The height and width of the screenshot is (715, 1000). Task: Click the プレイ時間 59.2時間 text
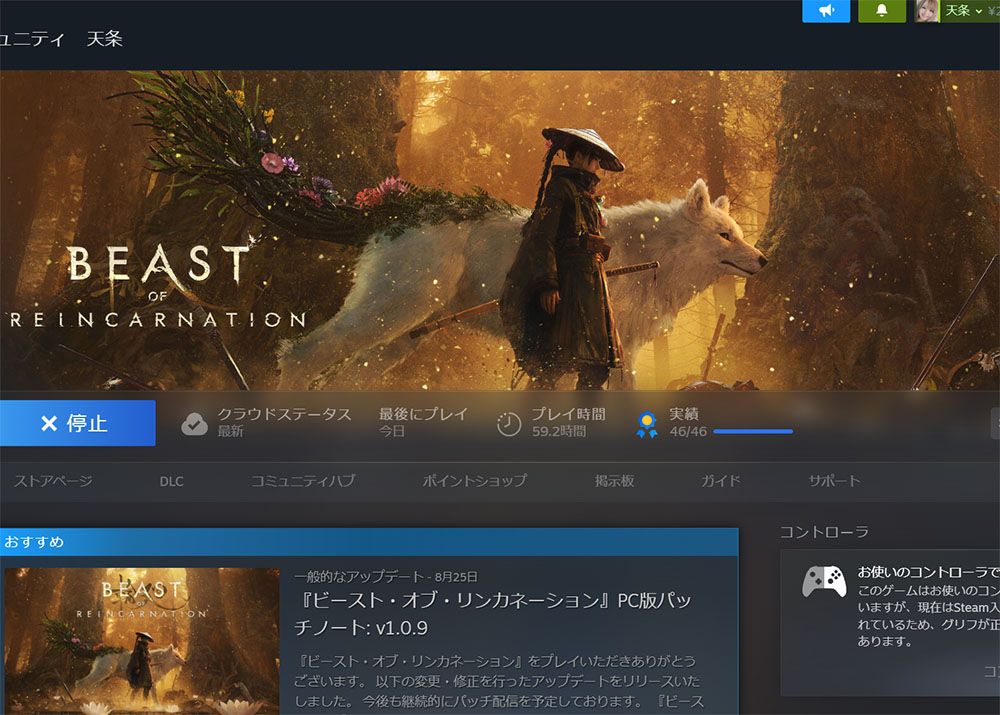coord(568,423)
